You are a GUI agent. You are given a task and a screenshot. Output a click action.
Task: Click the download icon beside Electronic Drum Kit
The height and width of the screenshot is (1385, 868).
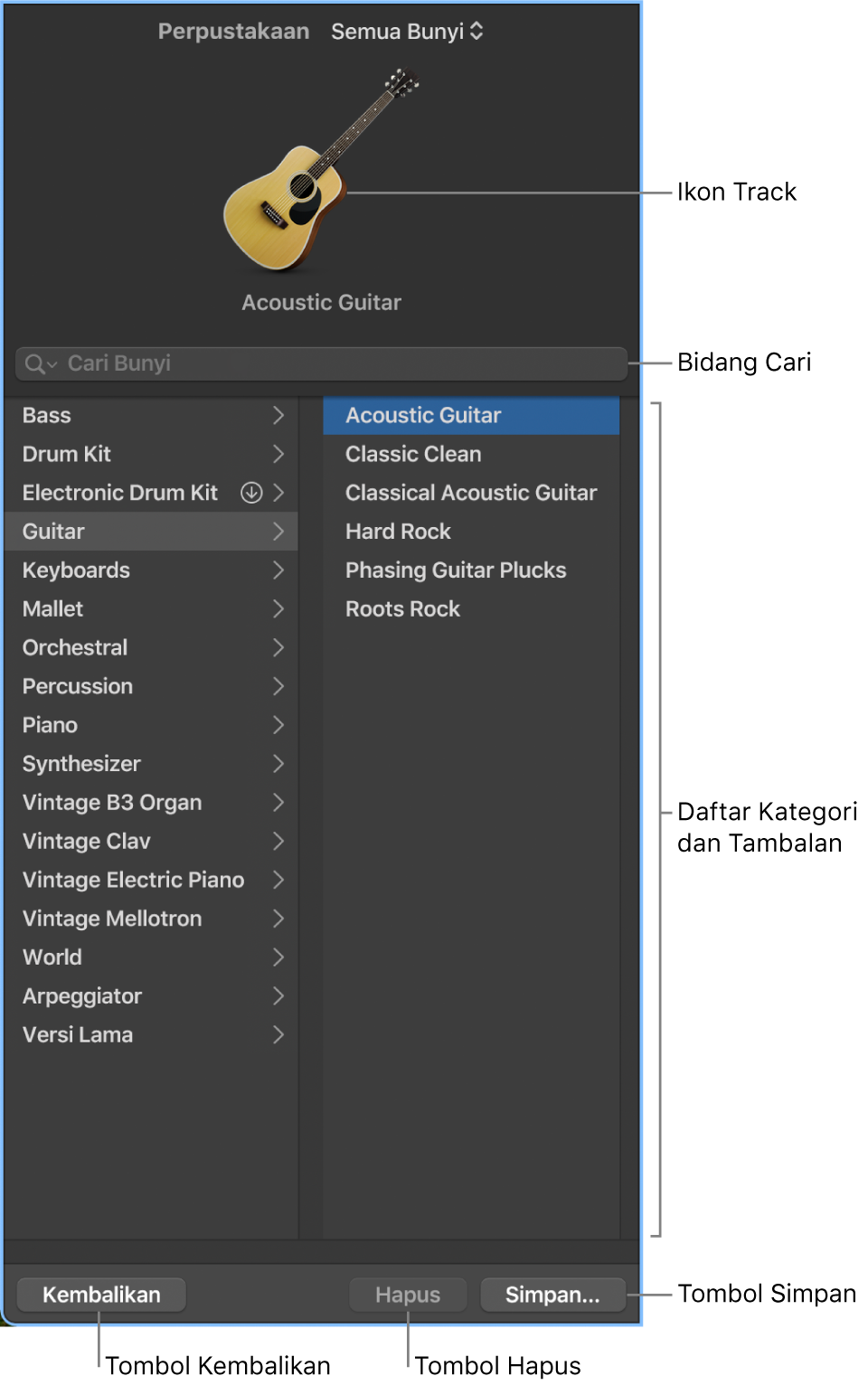click(x=251, y=493)
